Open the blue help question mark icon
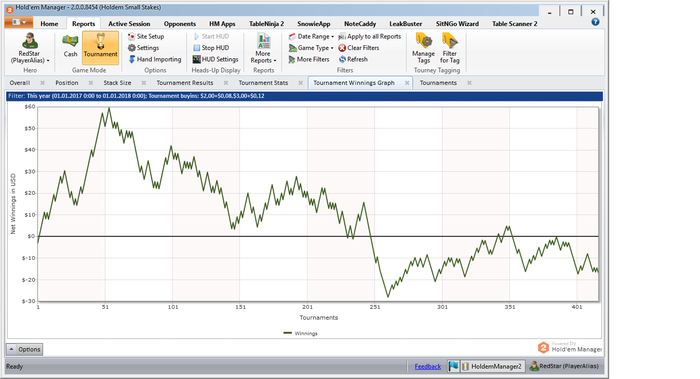This screenshot has width=700, height=379. point(595,22)
